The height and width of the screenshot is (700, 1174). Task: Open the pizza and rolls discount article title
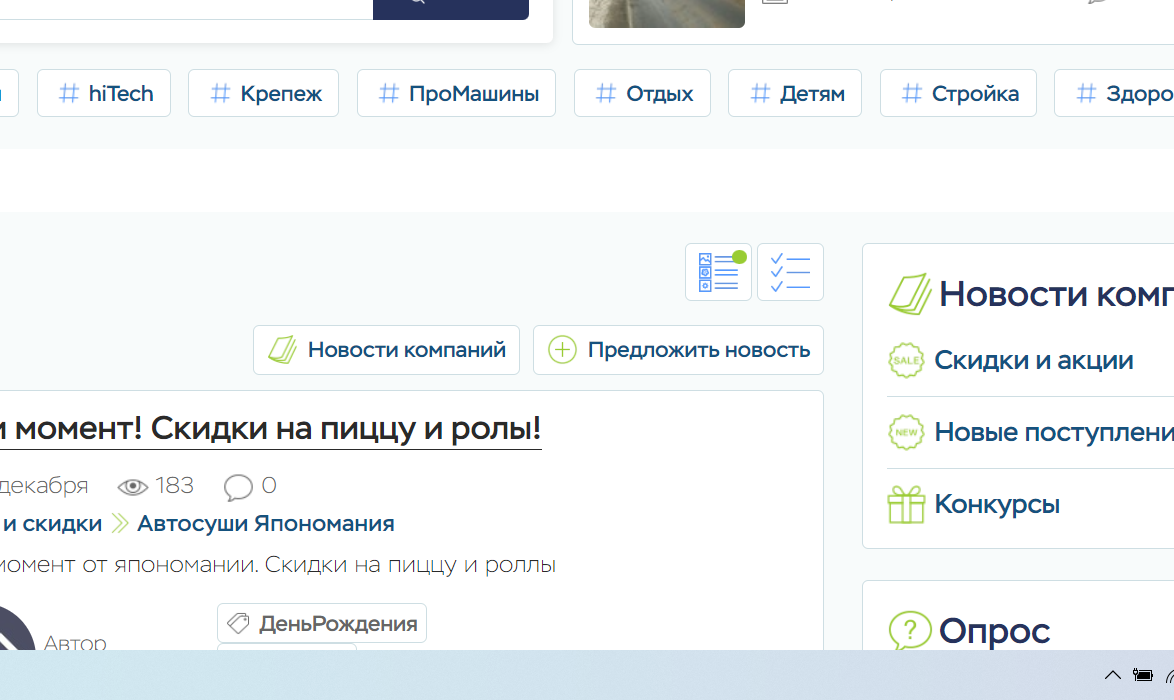click(x=270, y=429)
